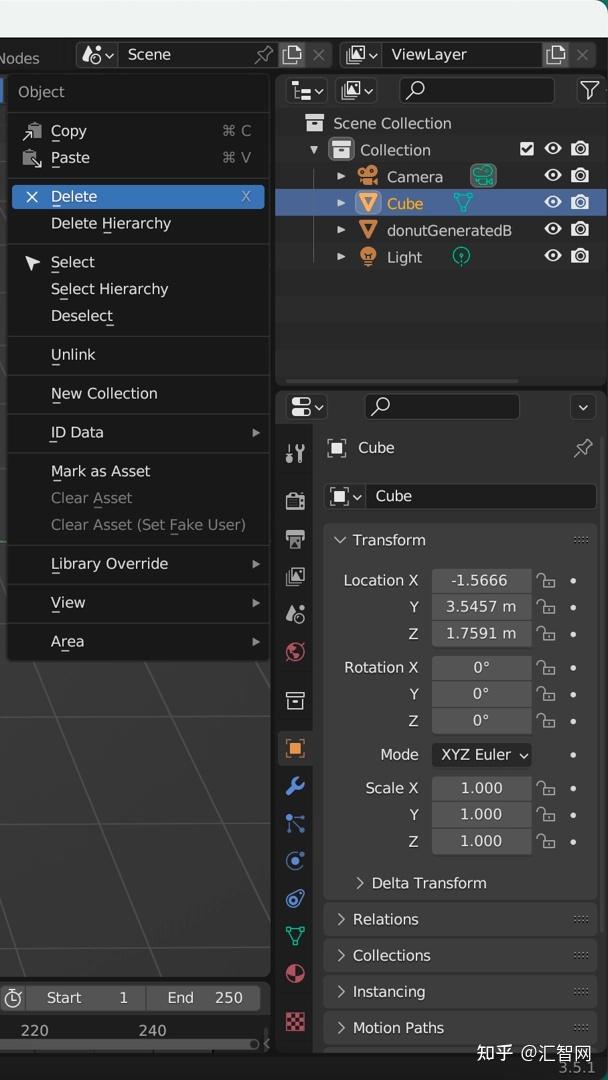This screenshot has height=1080, width=608.
Task: Expand the Delta Transform section
Action: (x=361, y=883)
